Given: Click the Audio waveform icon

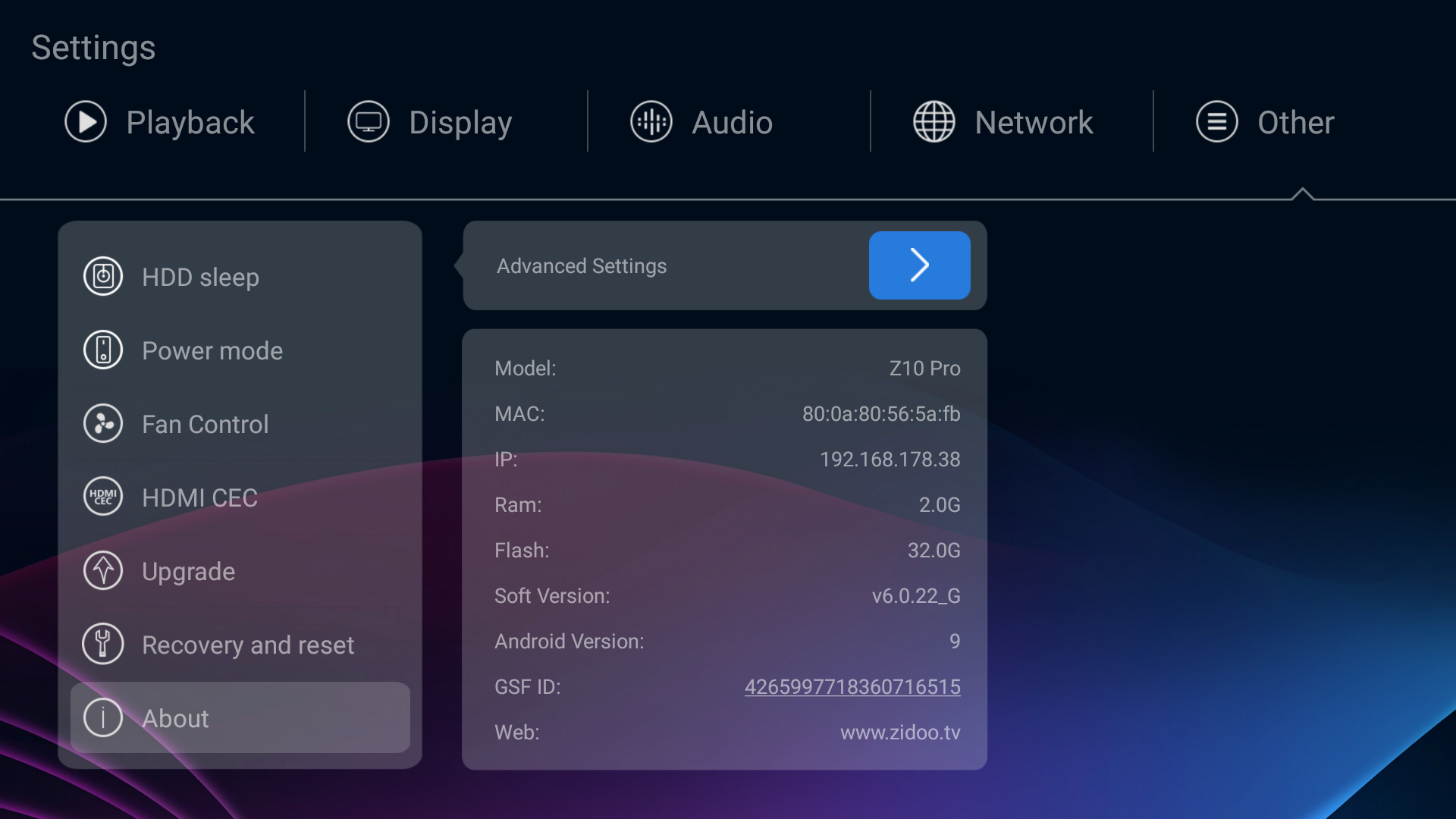Looking at the screenshot, I should 651,122.
